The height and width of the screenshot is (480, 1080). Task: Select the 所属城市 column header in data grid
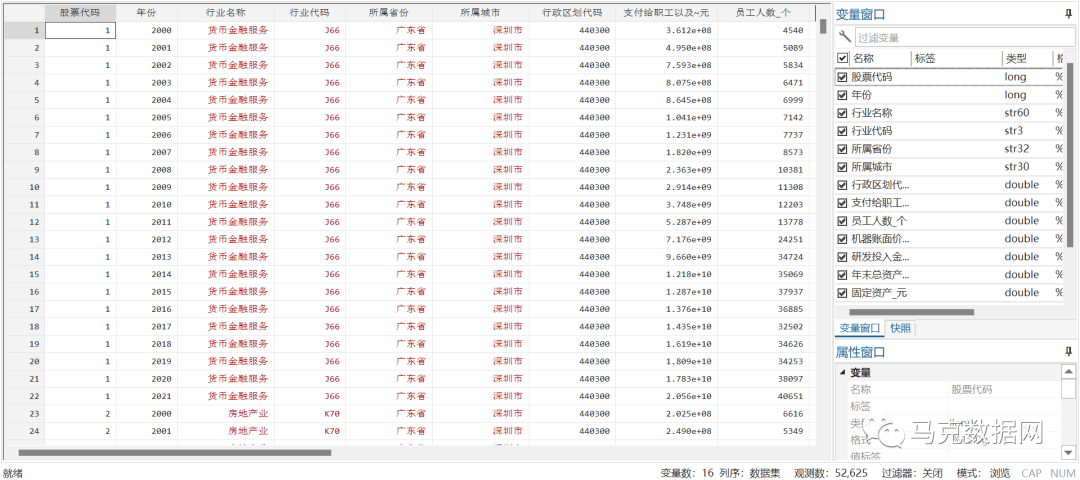click(x=481, y=12)
